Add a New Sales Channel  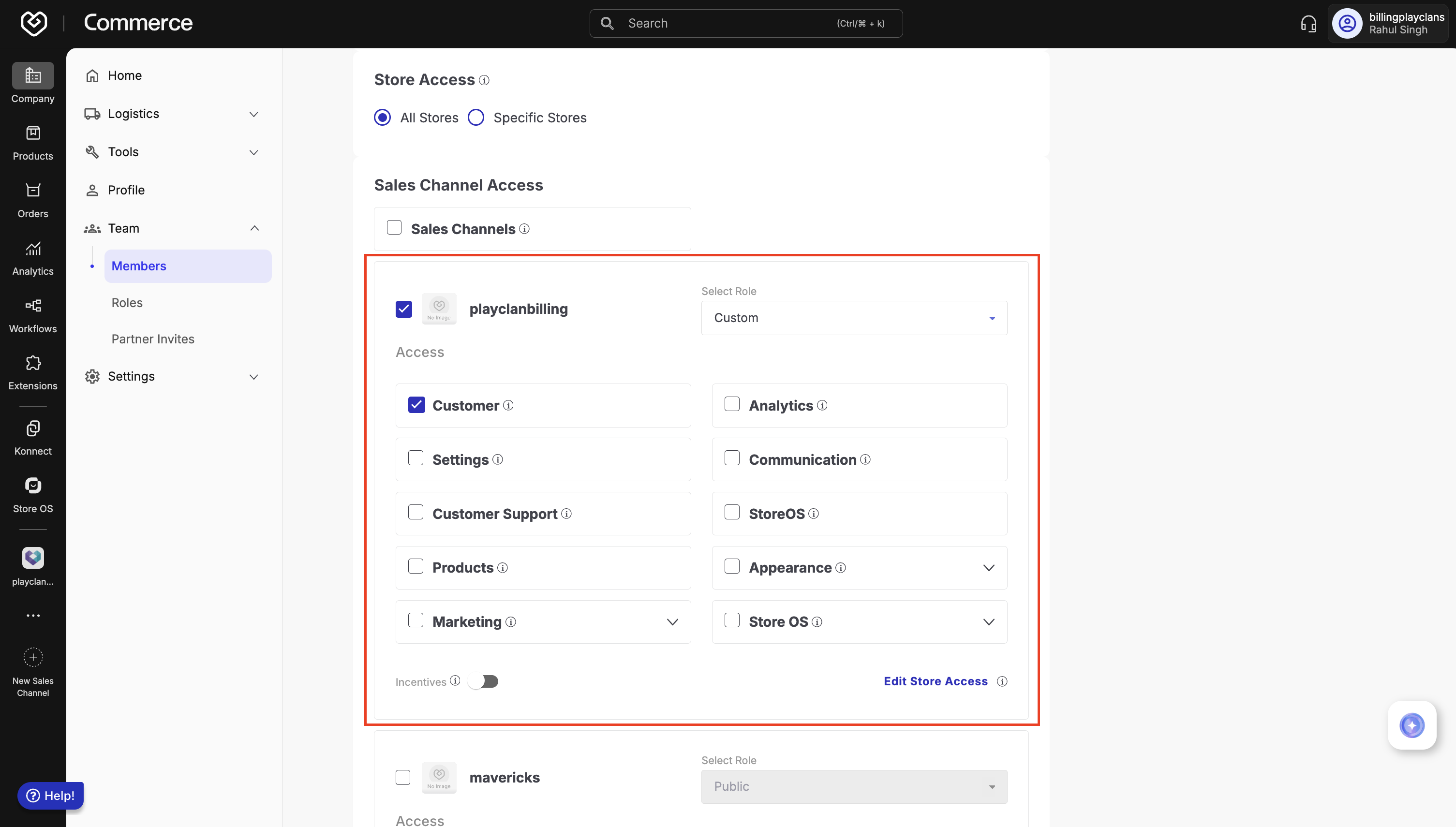33,670
